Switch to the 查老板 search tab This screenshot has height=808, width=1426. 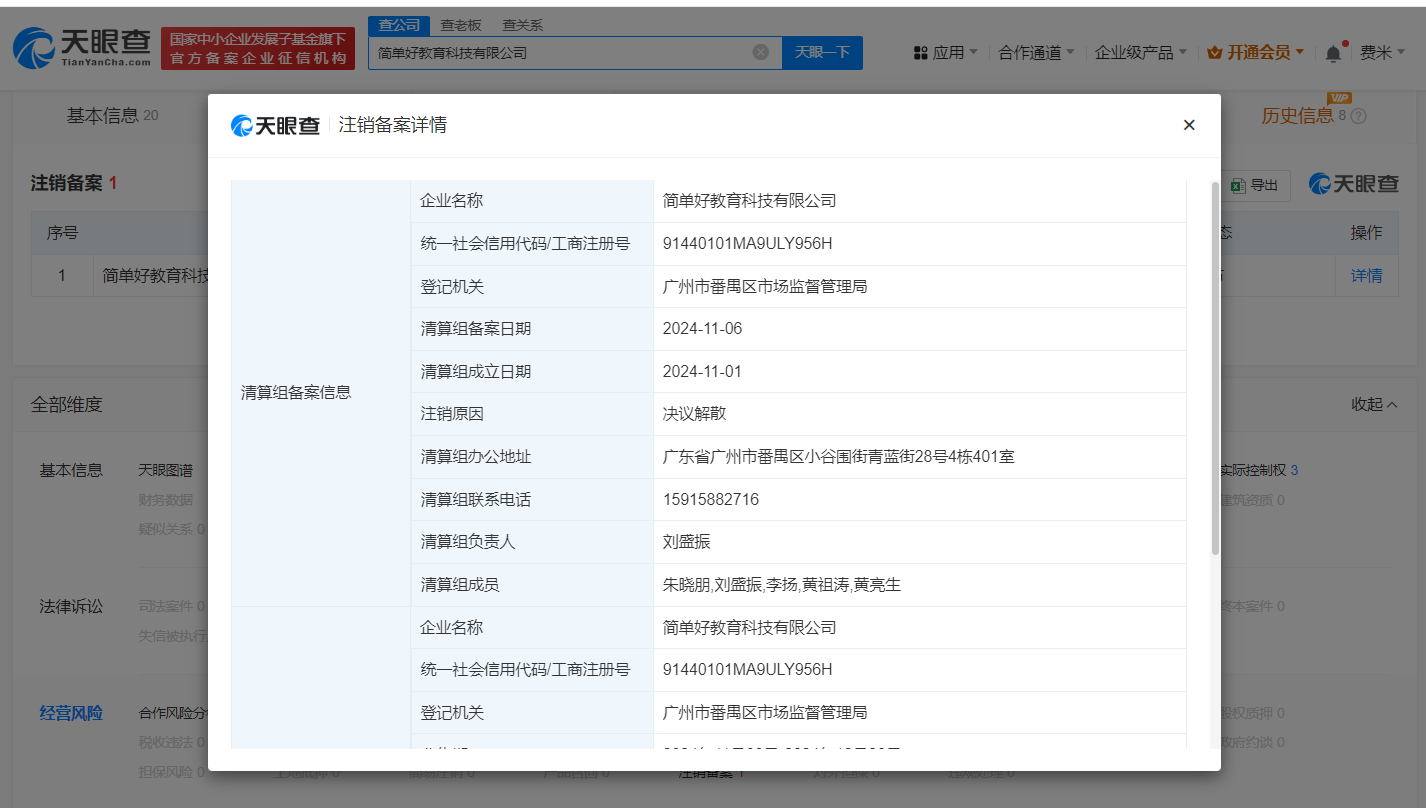pos(461,25)
